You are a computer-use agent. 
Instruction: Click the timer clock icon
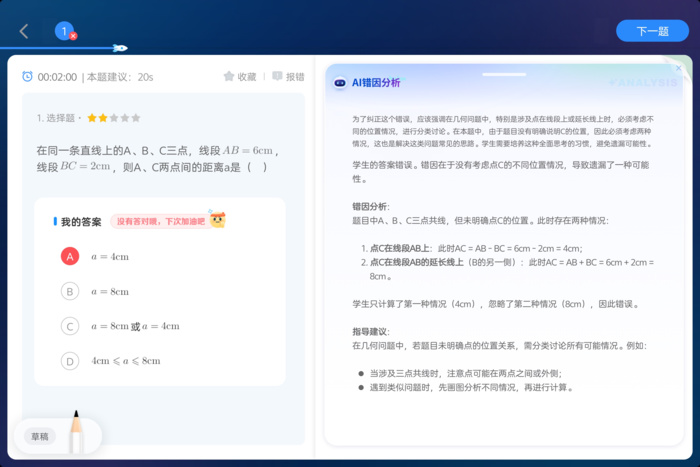tap(28, 77)
